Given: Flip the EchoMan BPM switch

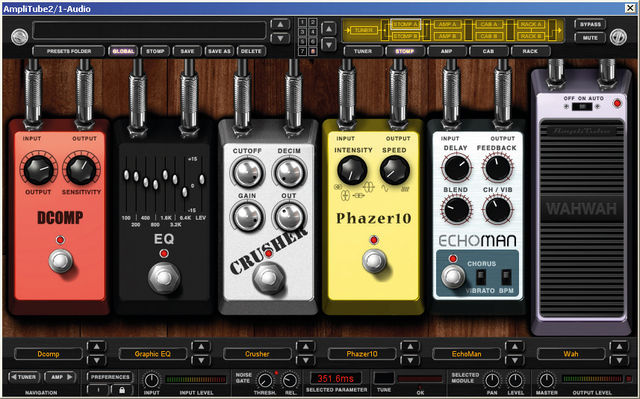Looking at the screenshot, I should (506, 277).
